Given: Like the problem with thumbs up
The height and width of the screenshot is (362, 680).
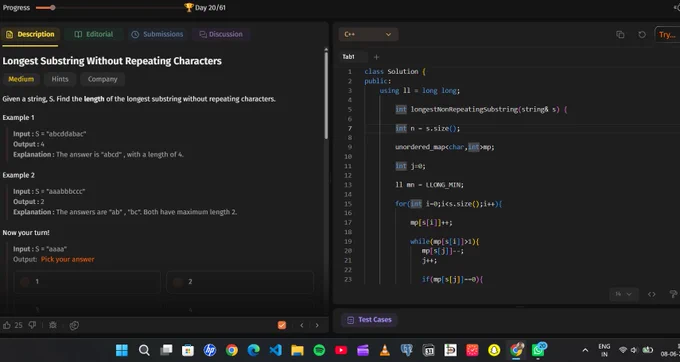Looking at the screenshot, I should point(7,325).
